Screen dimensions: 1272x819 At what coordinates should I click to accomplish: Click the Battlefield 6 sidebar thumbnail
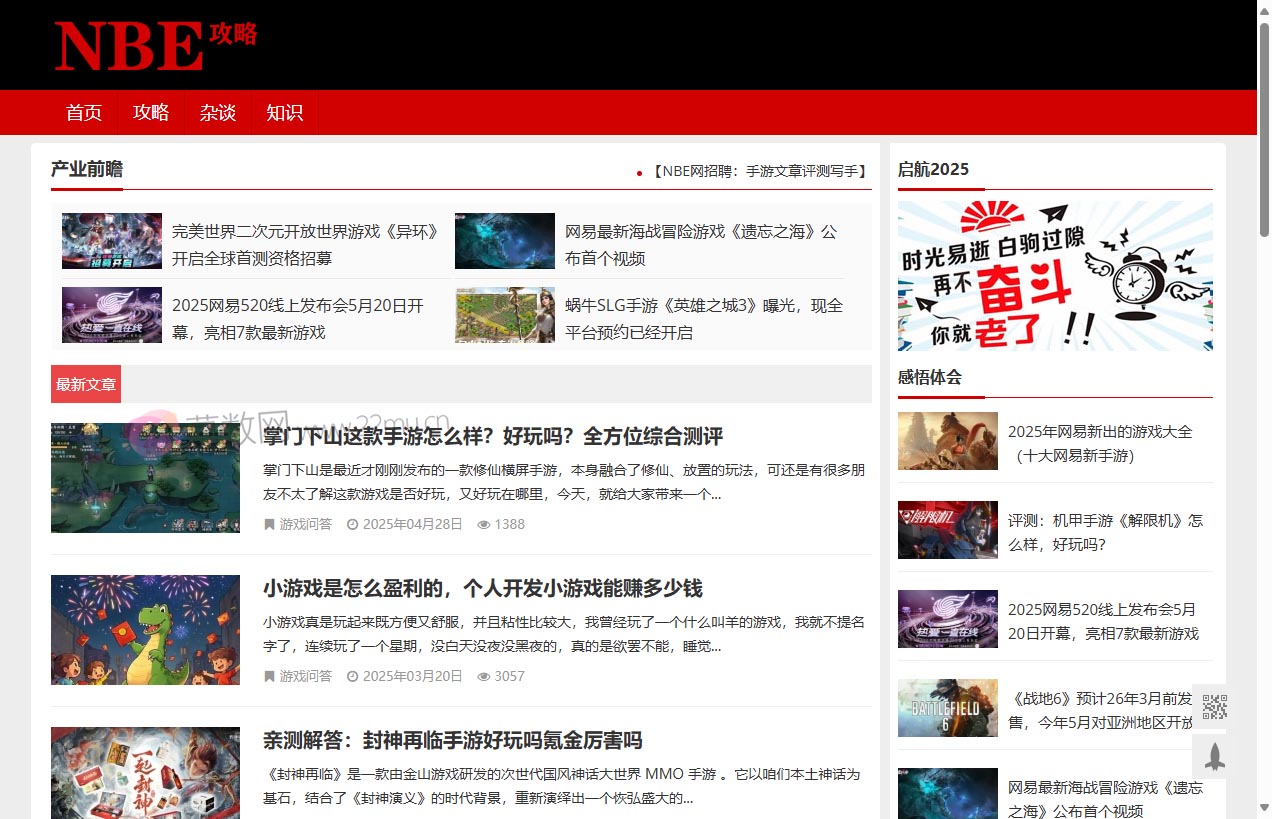(947, 708)
